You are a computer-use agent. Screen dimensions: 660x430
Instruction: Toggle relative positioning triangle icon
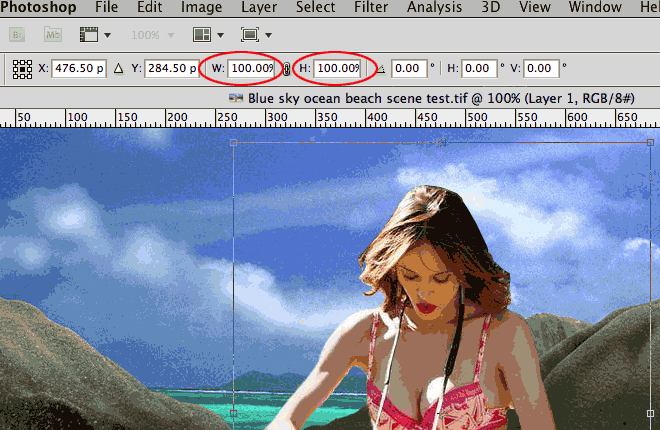coord(119,68)
